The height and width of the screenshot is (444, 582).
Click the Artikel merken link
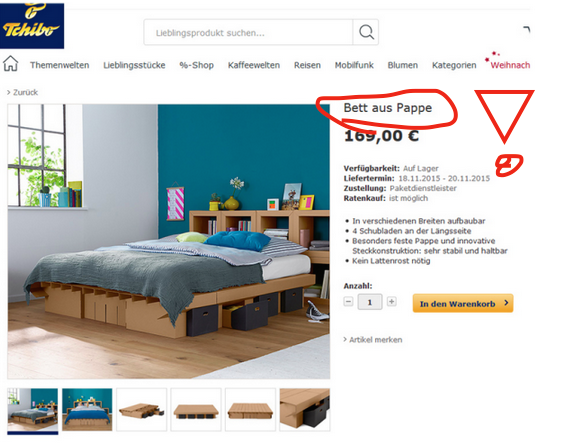pyautogui.click(x=373, y=340)
